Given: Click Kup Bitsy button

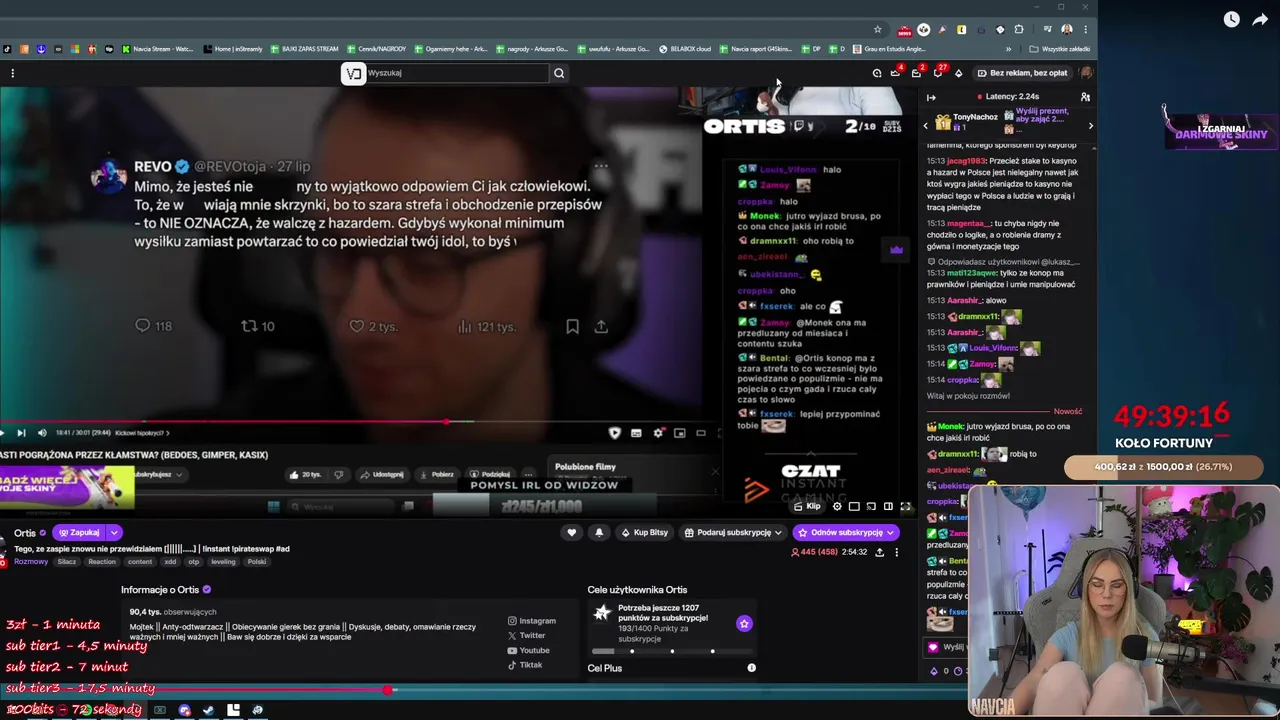Looking at the screenshot, I should [644, 532].
